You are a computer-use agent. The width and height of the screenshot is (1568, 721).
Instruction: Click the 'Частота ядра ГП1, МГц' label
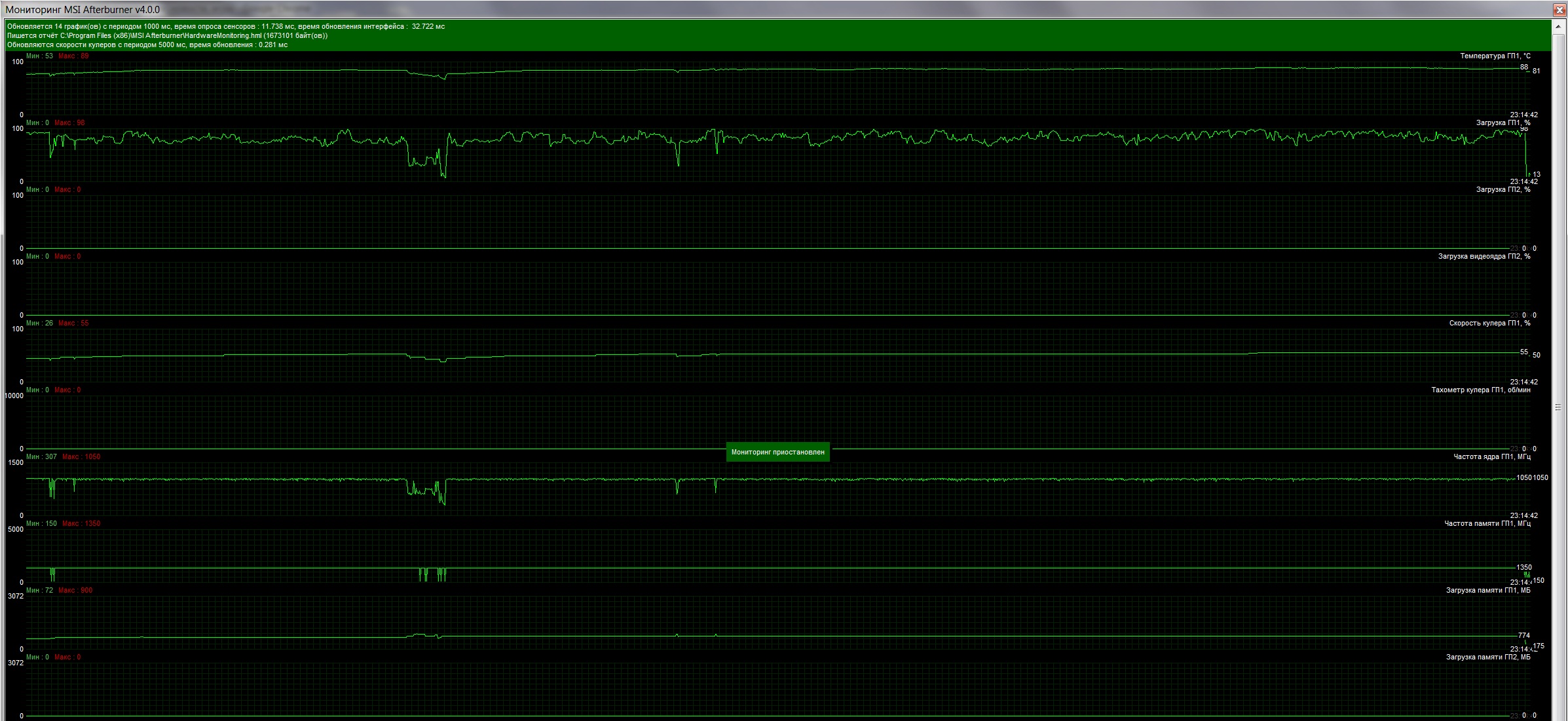coord(1491,457)
